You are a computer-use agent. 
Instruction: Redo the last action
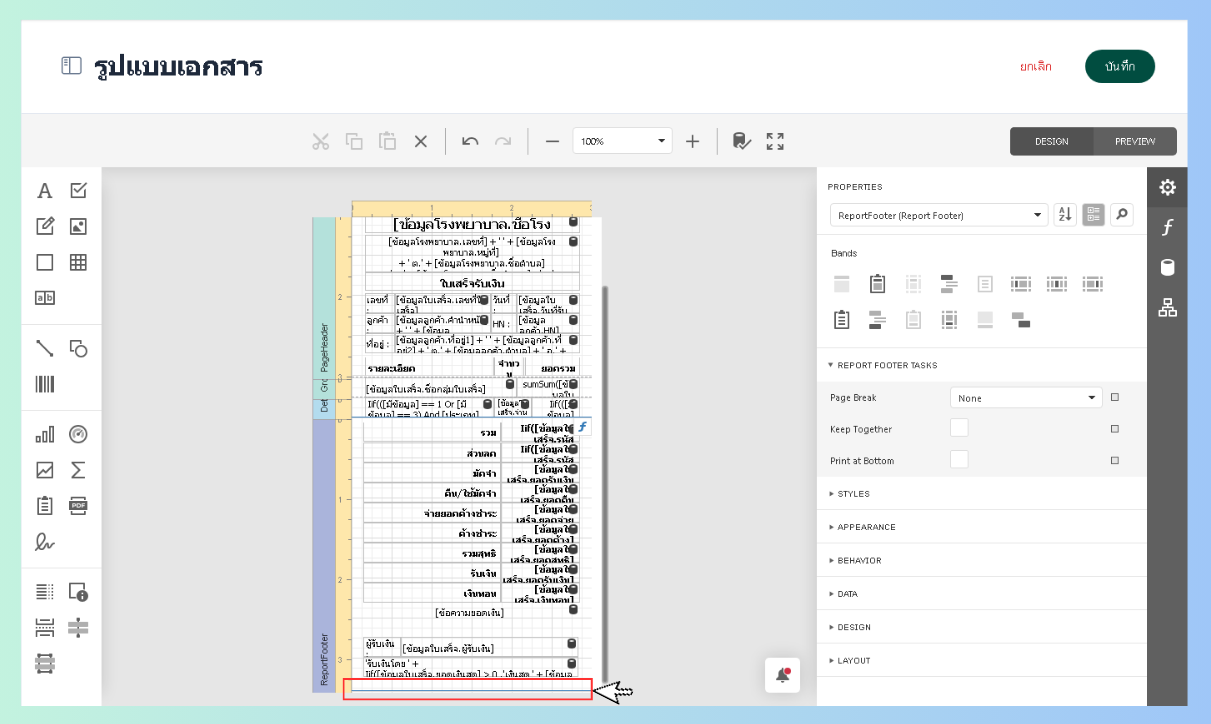(x=503, y=141)
